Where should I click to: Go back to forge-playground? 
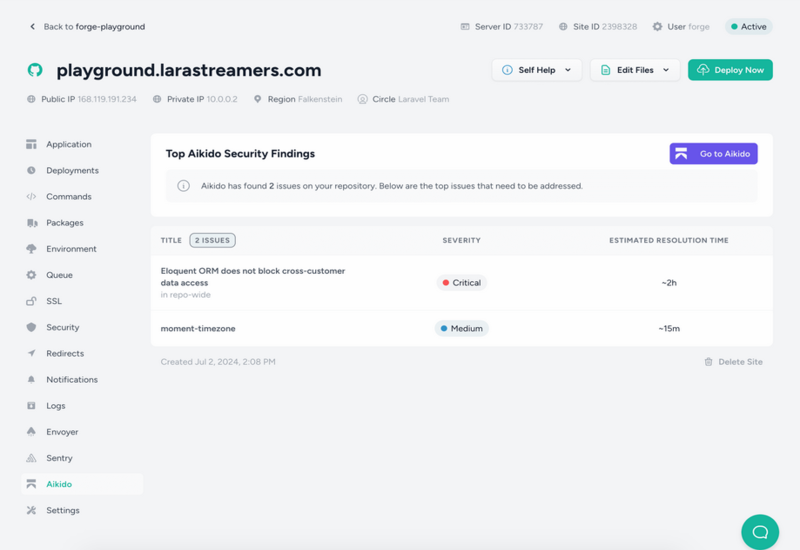coord(87,27)
